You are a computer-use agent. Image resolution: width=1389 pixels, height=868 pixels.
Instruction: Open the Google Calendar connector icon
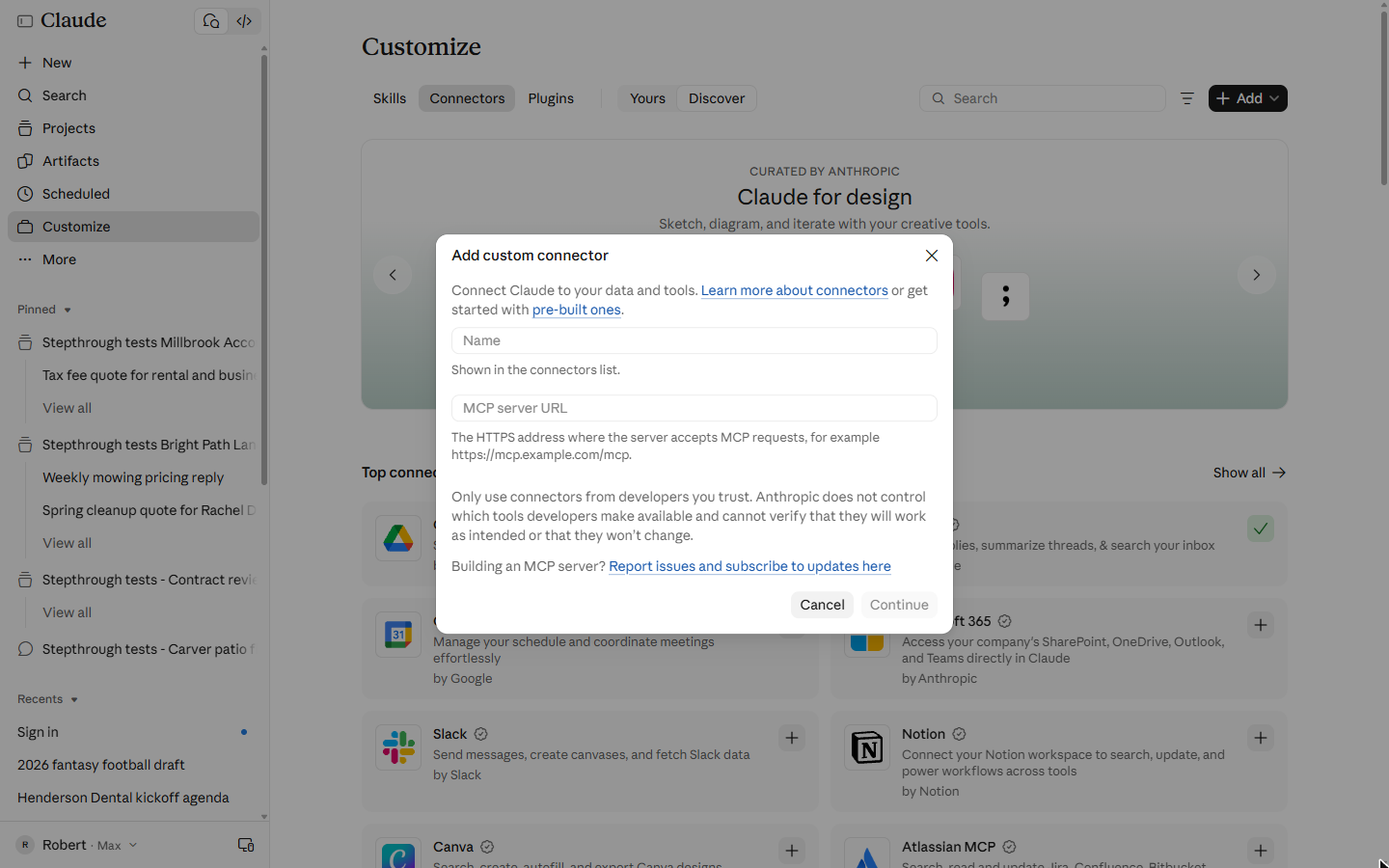coord(398,635)
